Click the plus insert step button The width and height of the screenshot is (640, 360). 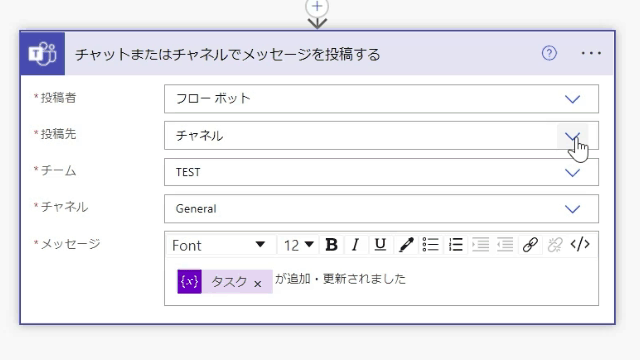pyautogui.click(x=317, y=7)
